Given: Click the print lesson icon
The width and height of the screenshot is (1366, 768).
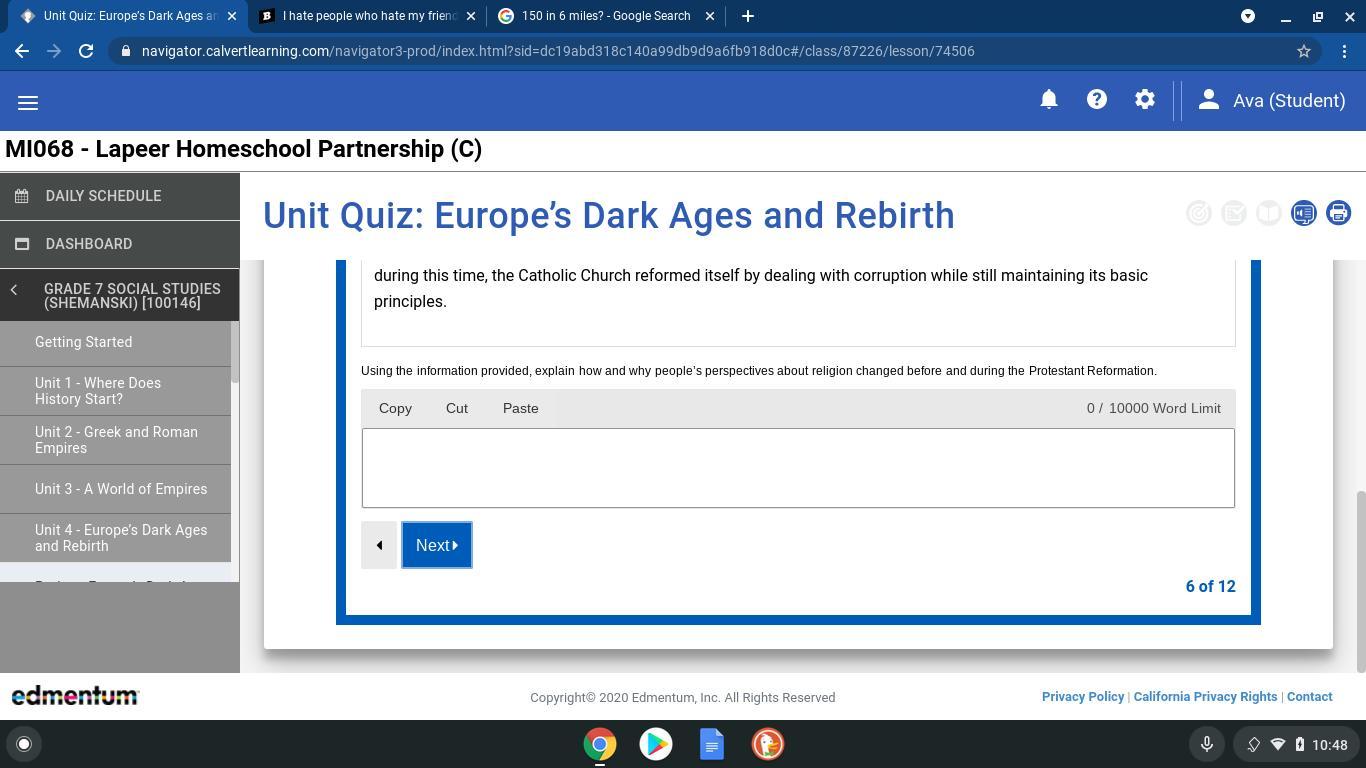Looking at the screenshot, I should [1338, 213].
